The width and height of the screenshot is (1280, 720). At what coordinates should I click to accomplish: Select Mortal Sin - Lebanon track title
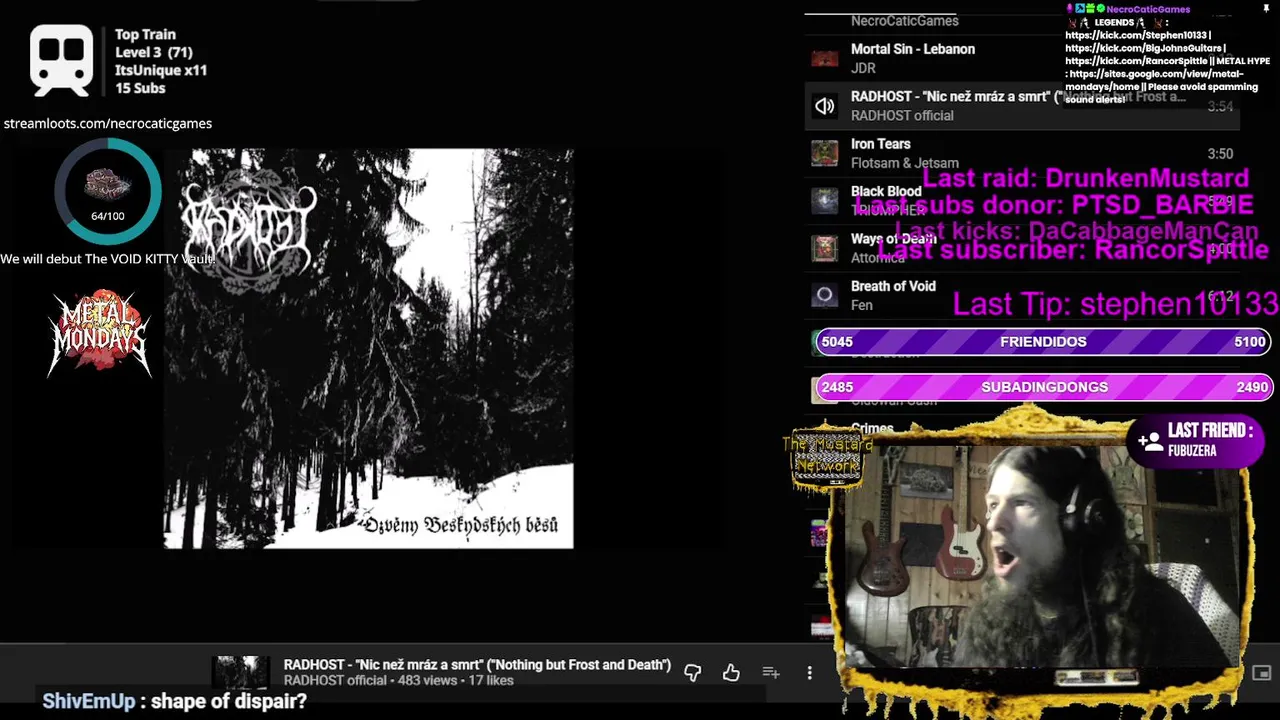click(x=912, y=49)
